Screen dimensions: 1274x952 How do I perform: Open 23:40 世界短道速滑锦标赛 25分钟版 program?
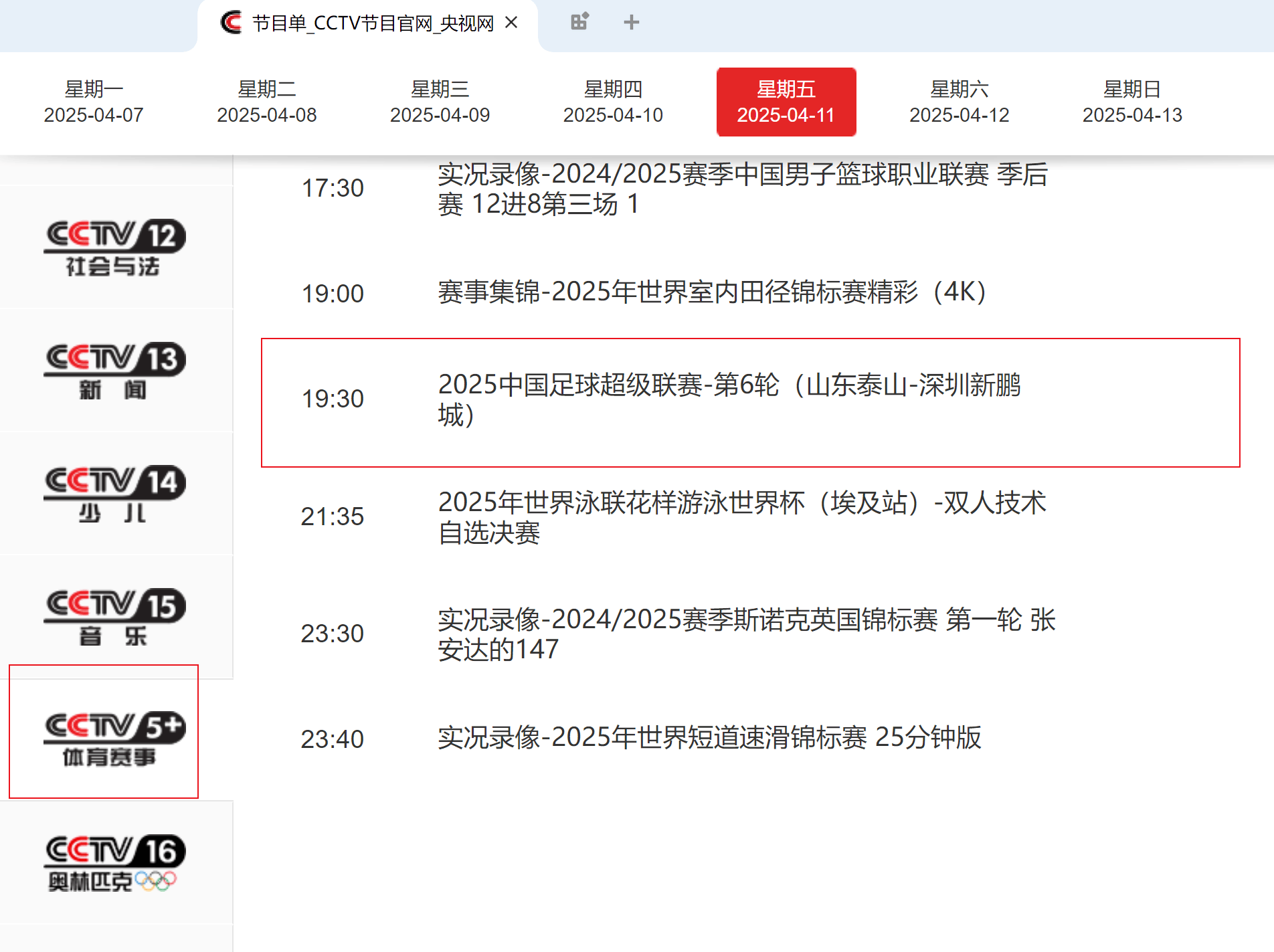709,737
